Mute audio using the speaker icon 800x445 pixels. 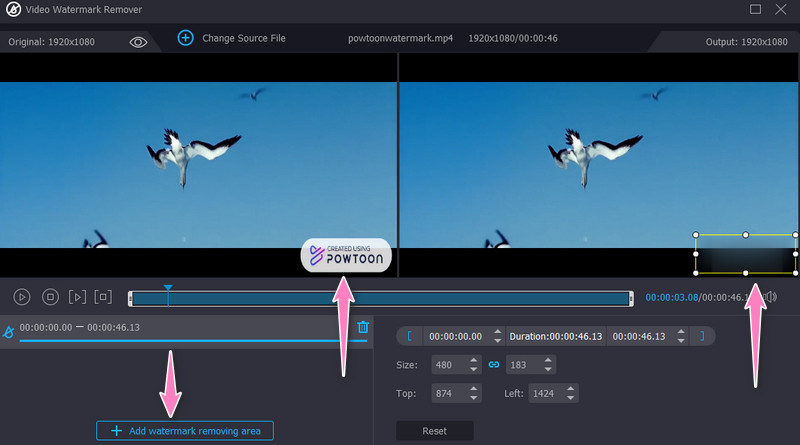(769, 297)
